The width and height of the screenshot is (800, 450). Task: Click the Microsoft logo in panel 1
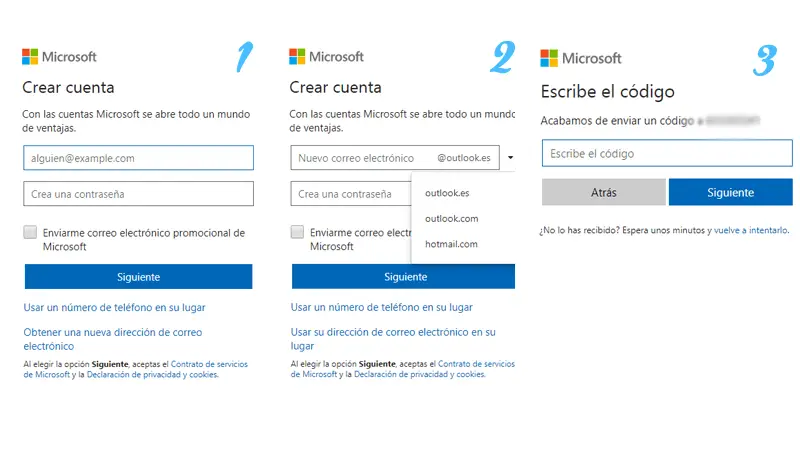pos(60,57)
